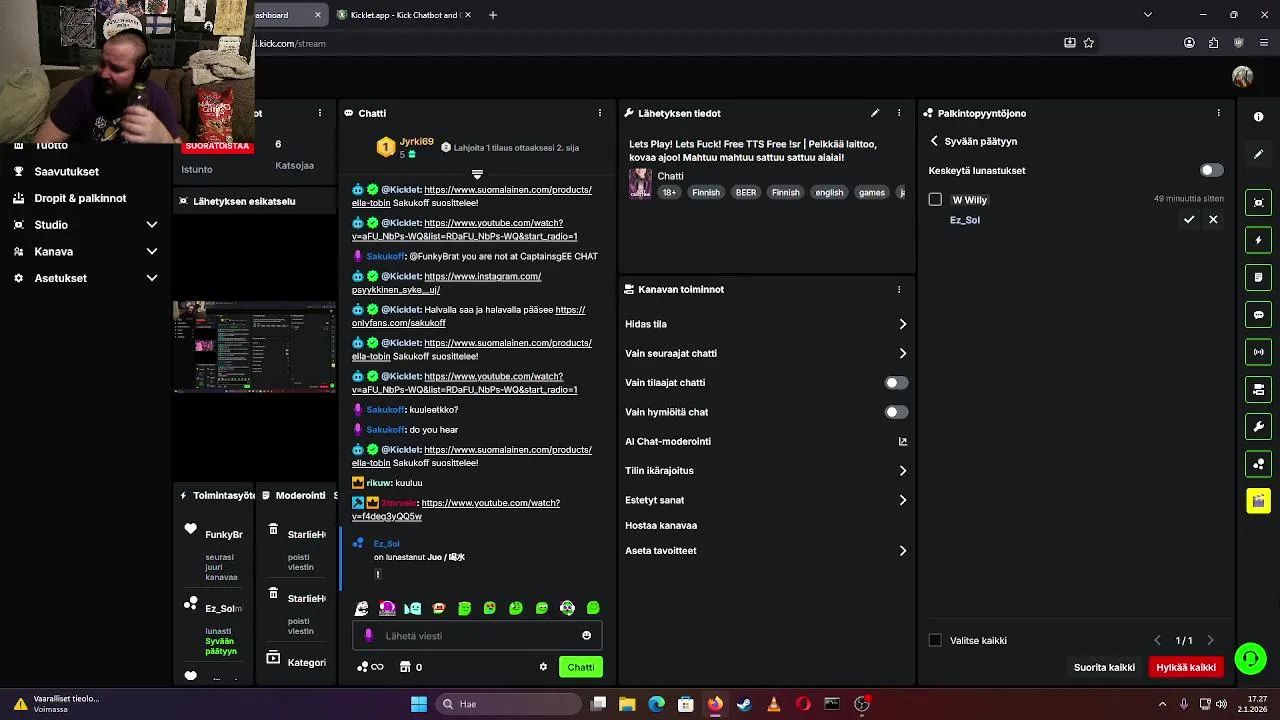Toggle the stream preview widget sidebar icon

click(1259, 203)
